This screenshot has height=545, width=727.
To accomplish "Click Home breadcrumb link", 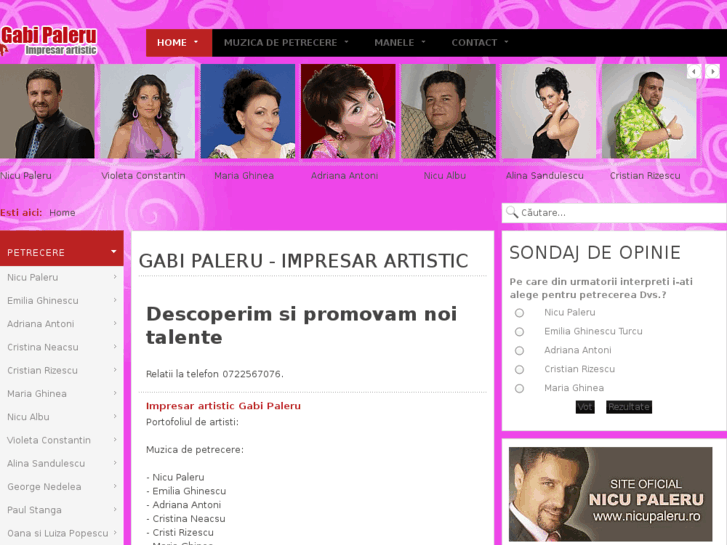I will [x=62, y=212].
